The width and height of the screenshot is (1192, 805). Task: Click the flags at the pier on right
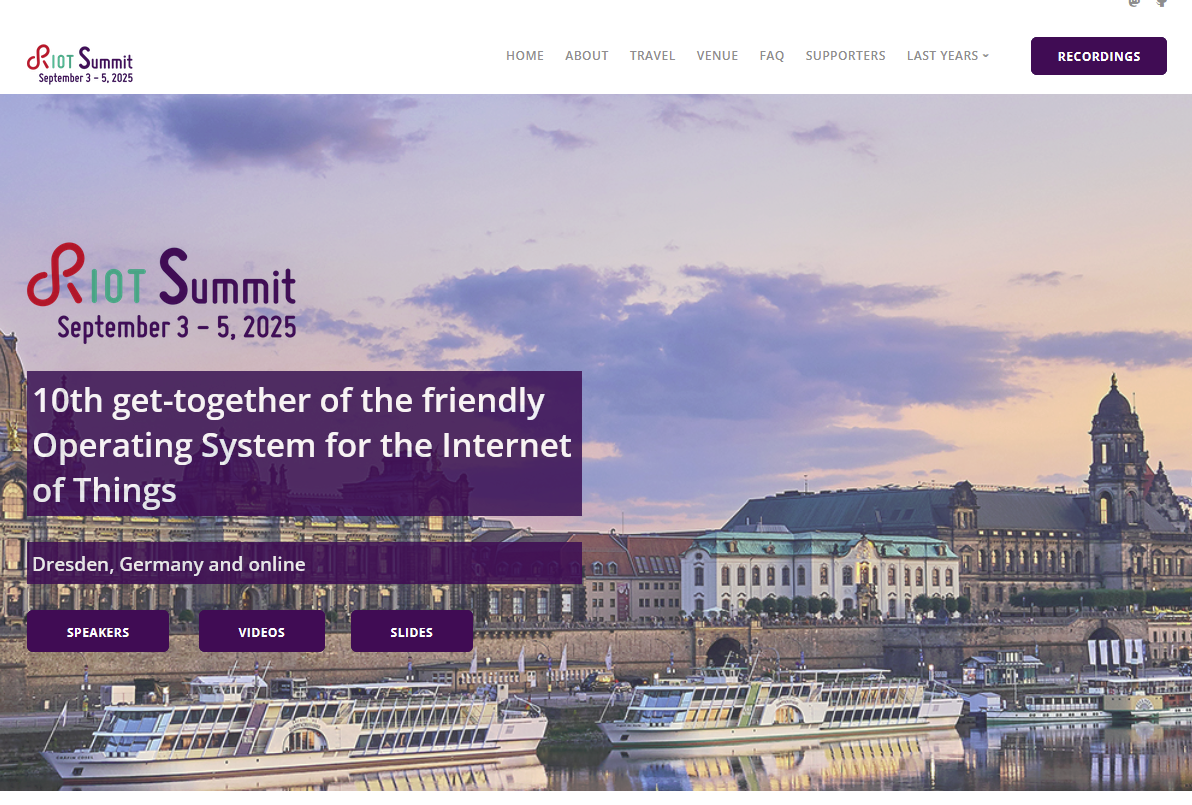pos(1114,652)
